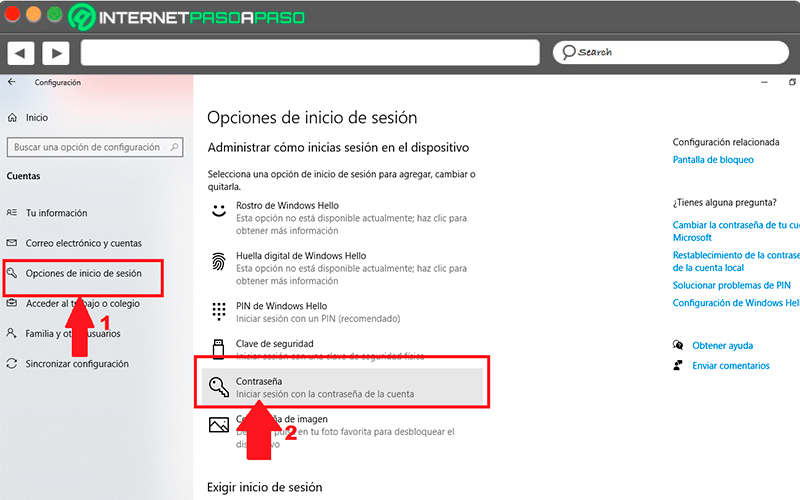
Task: Click the browser back arrow button
Action: [x=20, y=53]
